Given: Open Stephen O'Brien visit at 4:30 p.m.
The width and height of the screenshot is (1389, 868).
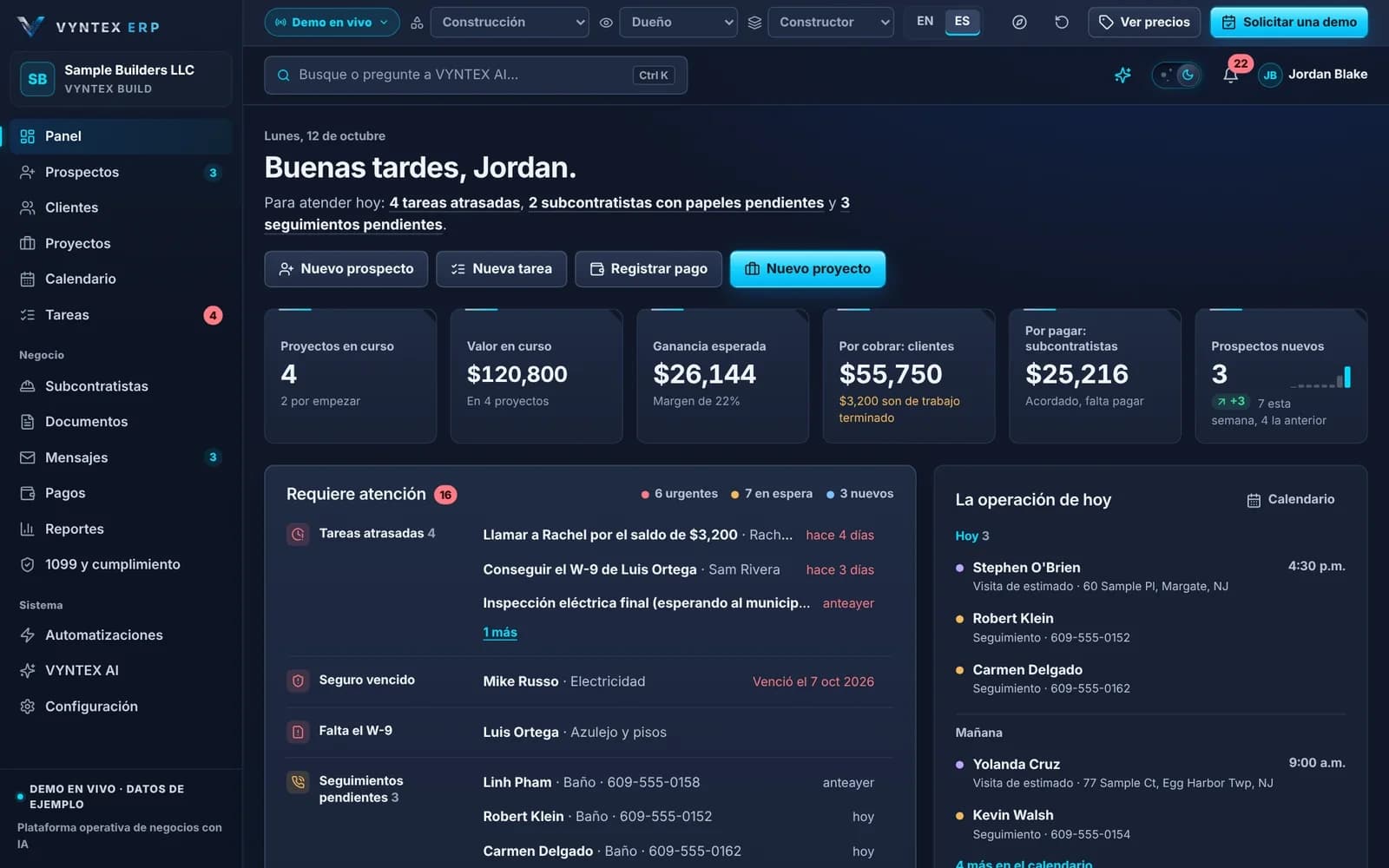Looking at the screenshot, I should [1150, 576].
